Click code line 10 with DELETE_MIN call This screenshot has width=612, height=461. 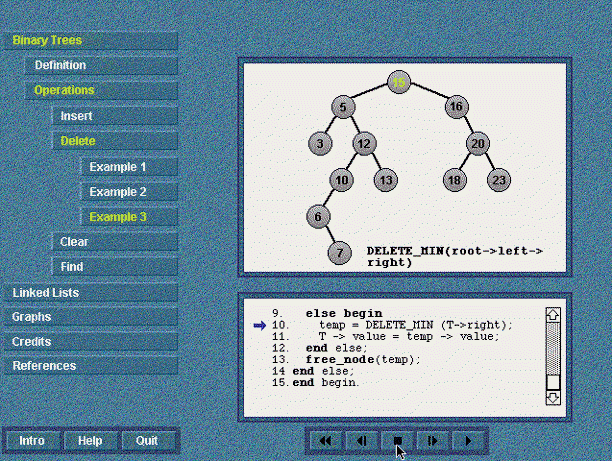[x=392, y=325]
